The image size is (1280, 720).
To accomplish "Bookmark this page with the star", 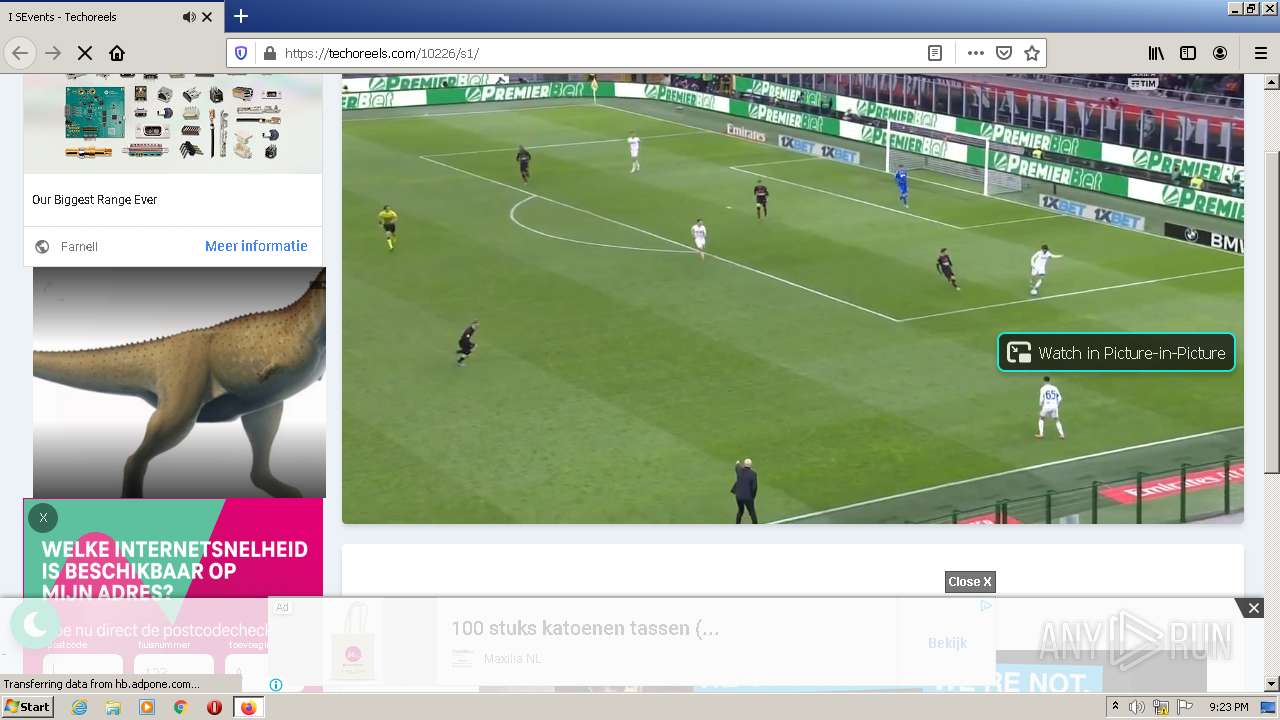I will [1032, 53].
